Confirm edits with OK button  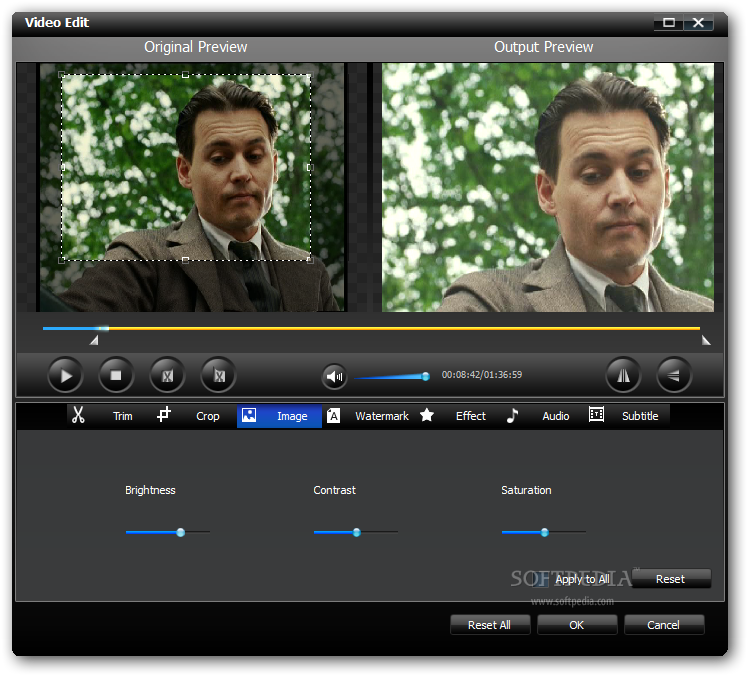coord(577,624)
